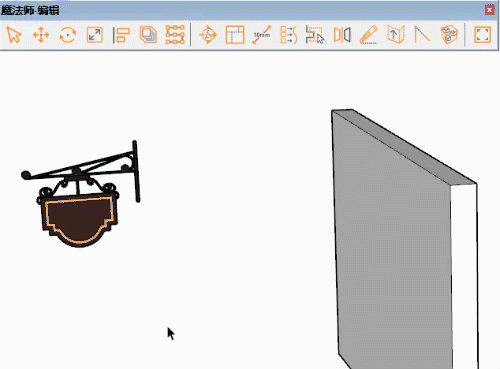
Task: Click the dice random tool
Action: click(x=449, y=35)
